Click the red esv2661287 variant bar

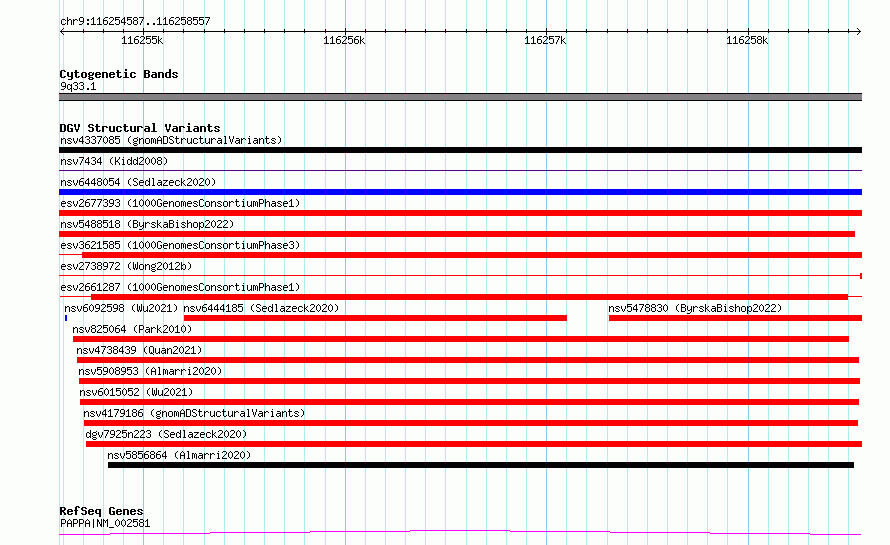[x=469, y=297]
